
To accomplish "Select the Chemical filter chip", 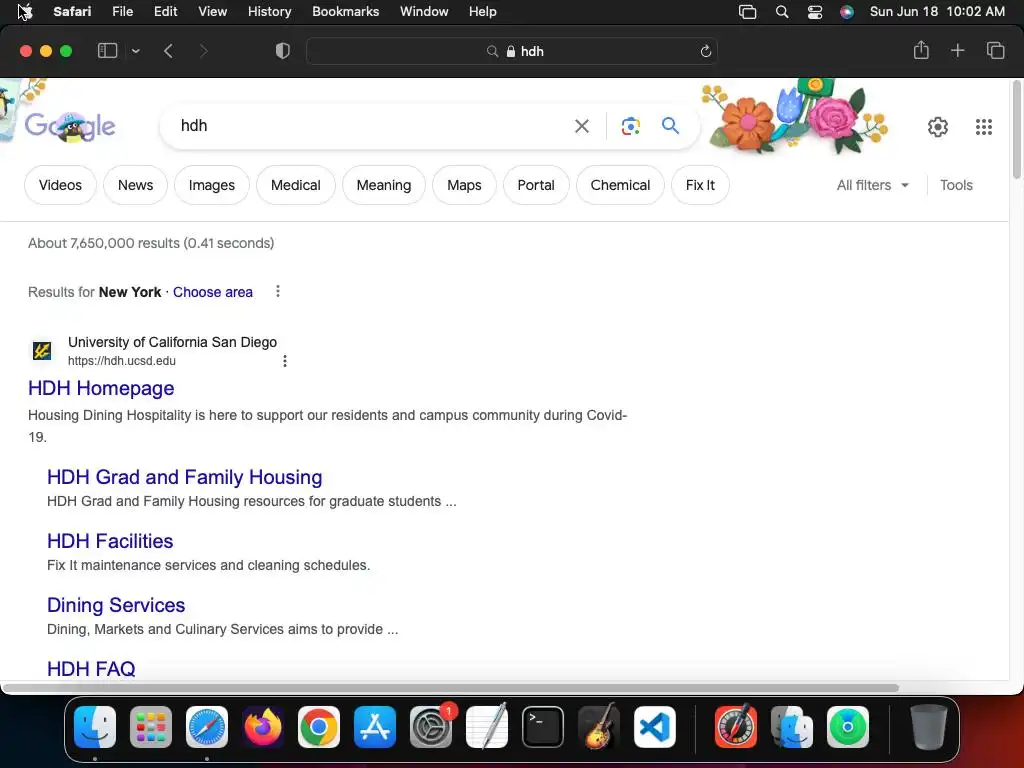I will (620, 185).
